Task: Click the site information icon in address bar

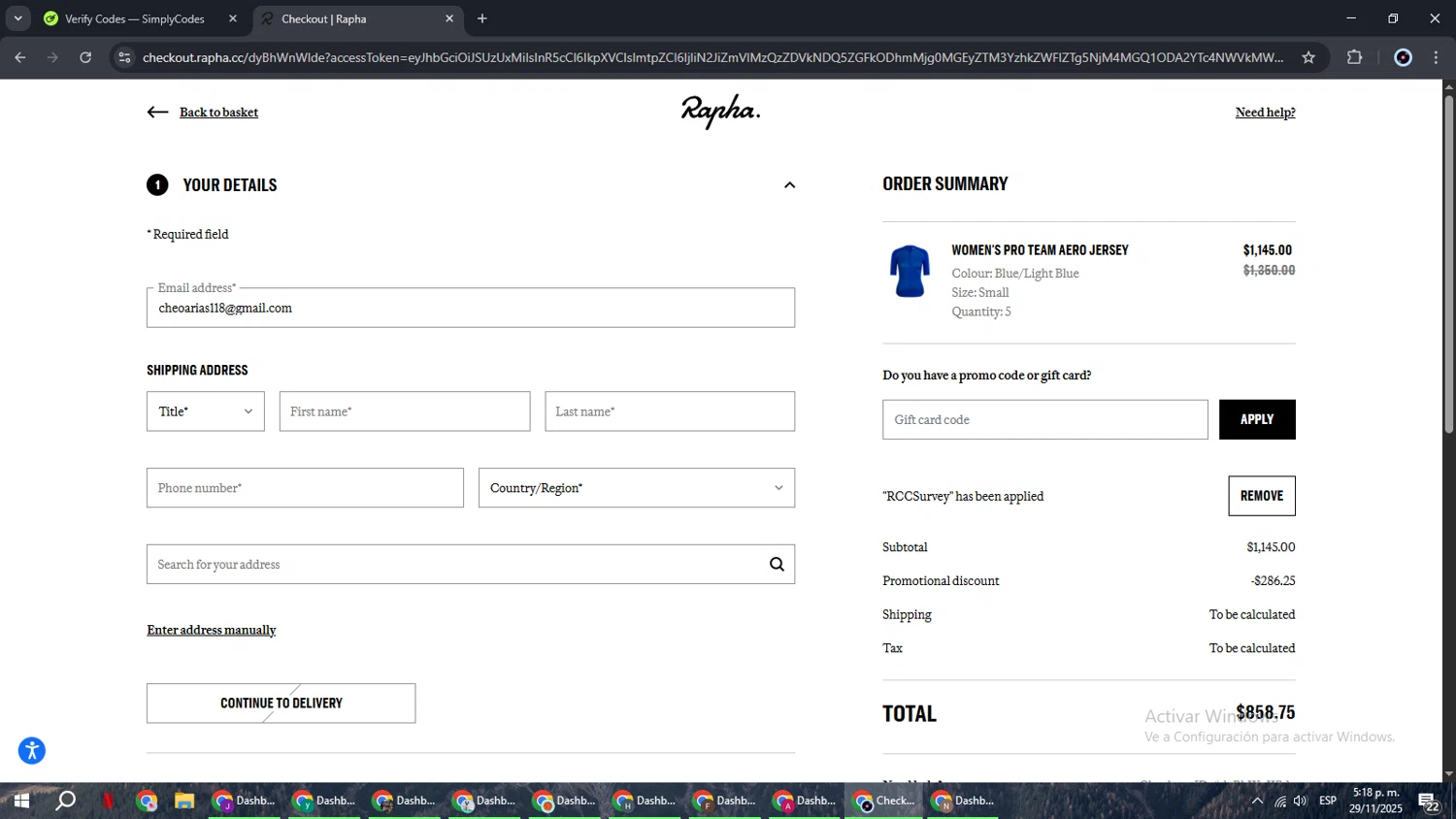Action: pyautogui.click(x=123, y=57)
